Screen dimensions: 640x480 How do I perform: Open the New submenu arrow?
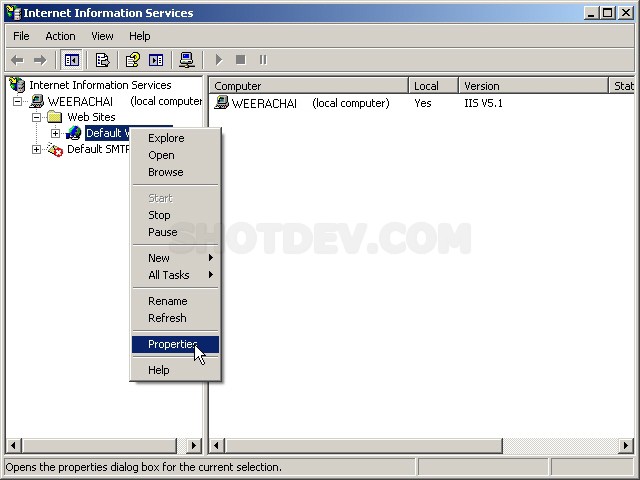211,258
